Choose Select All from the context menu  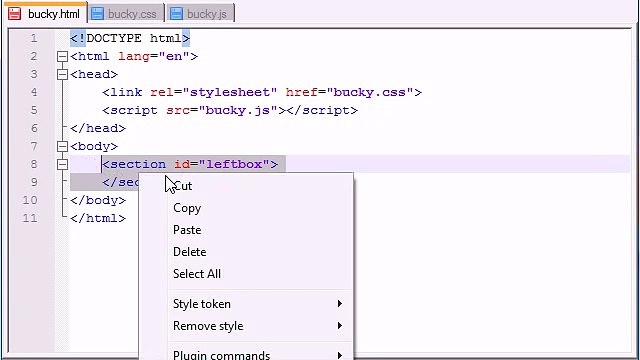[246, 274]
